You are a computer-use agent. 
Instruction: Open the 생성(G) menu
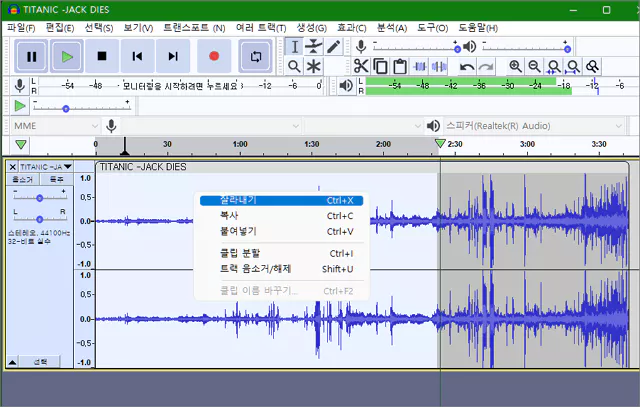[x=311, y=28]
